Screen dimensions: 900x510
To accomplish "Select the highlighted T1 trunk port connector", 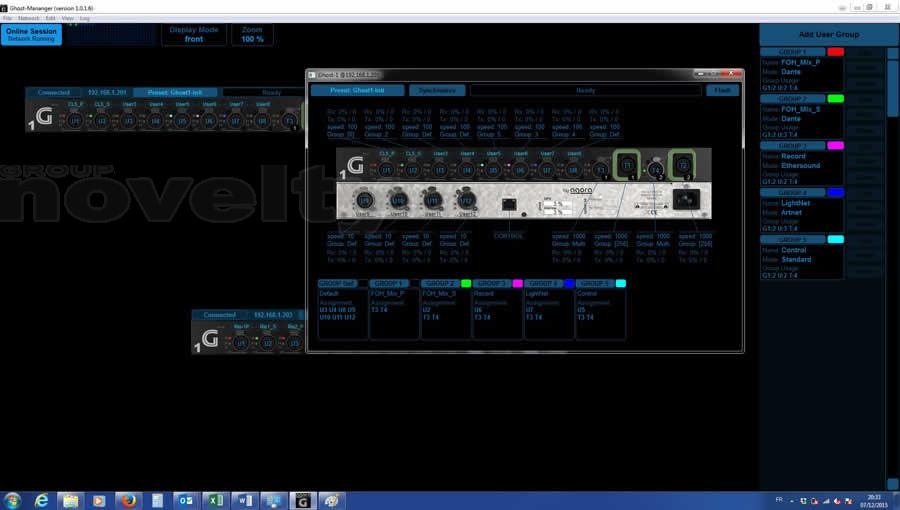I will click(x=628, y=164).
